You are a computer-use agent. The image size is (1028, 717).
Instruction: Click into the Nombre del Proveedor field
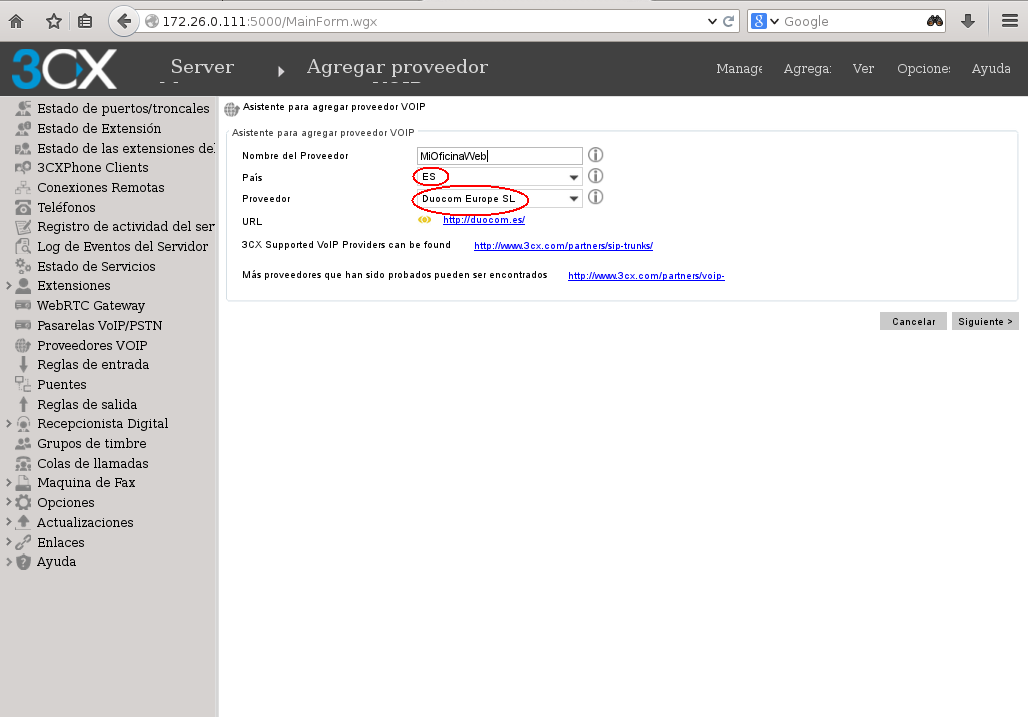[500, 156]
